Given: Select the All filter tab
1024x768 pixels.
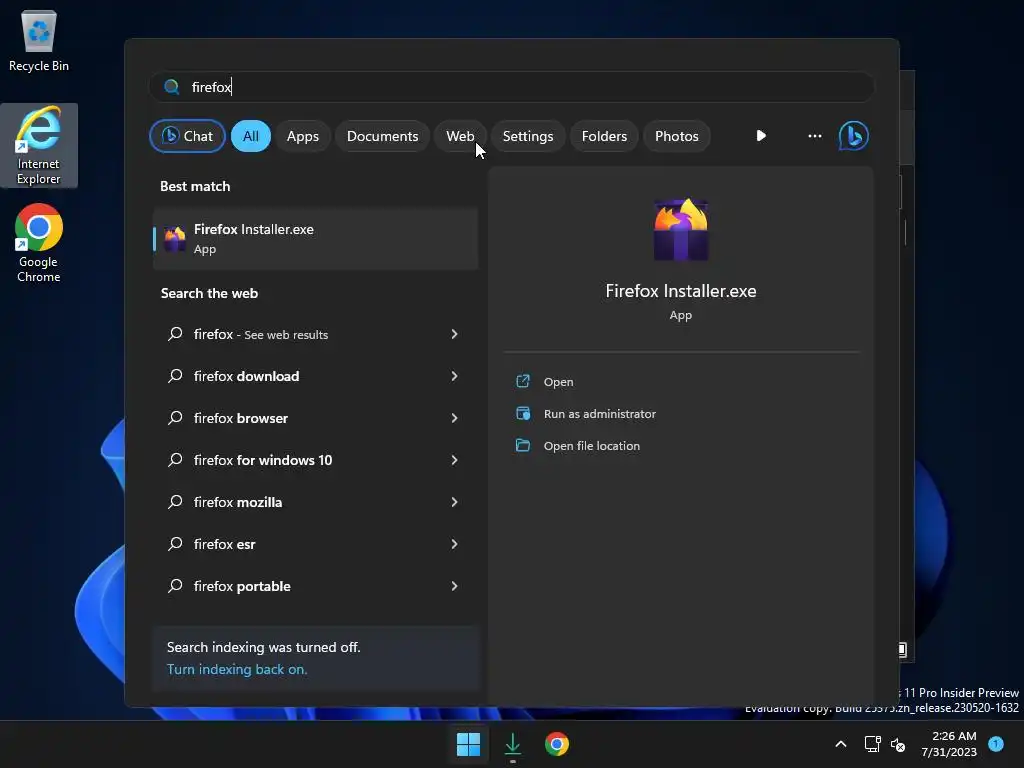Looking at the screenshot, I should (251, 136).
